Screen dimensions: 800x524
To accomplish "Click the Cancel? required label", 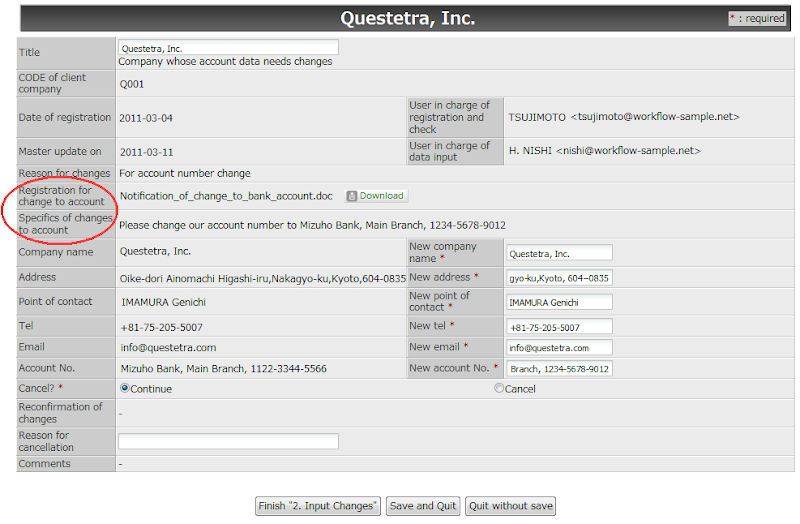I will (40, 388).
